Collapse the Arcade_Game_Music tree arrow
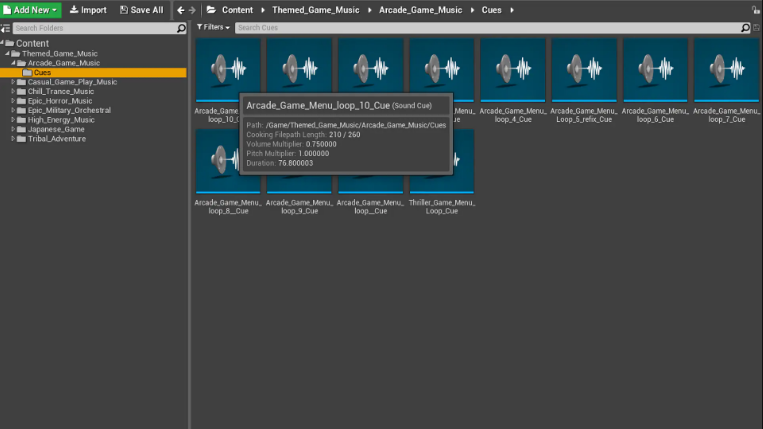The width and height of the screenshot is (763, 429). pyautogui.click(x=13, y=63)
